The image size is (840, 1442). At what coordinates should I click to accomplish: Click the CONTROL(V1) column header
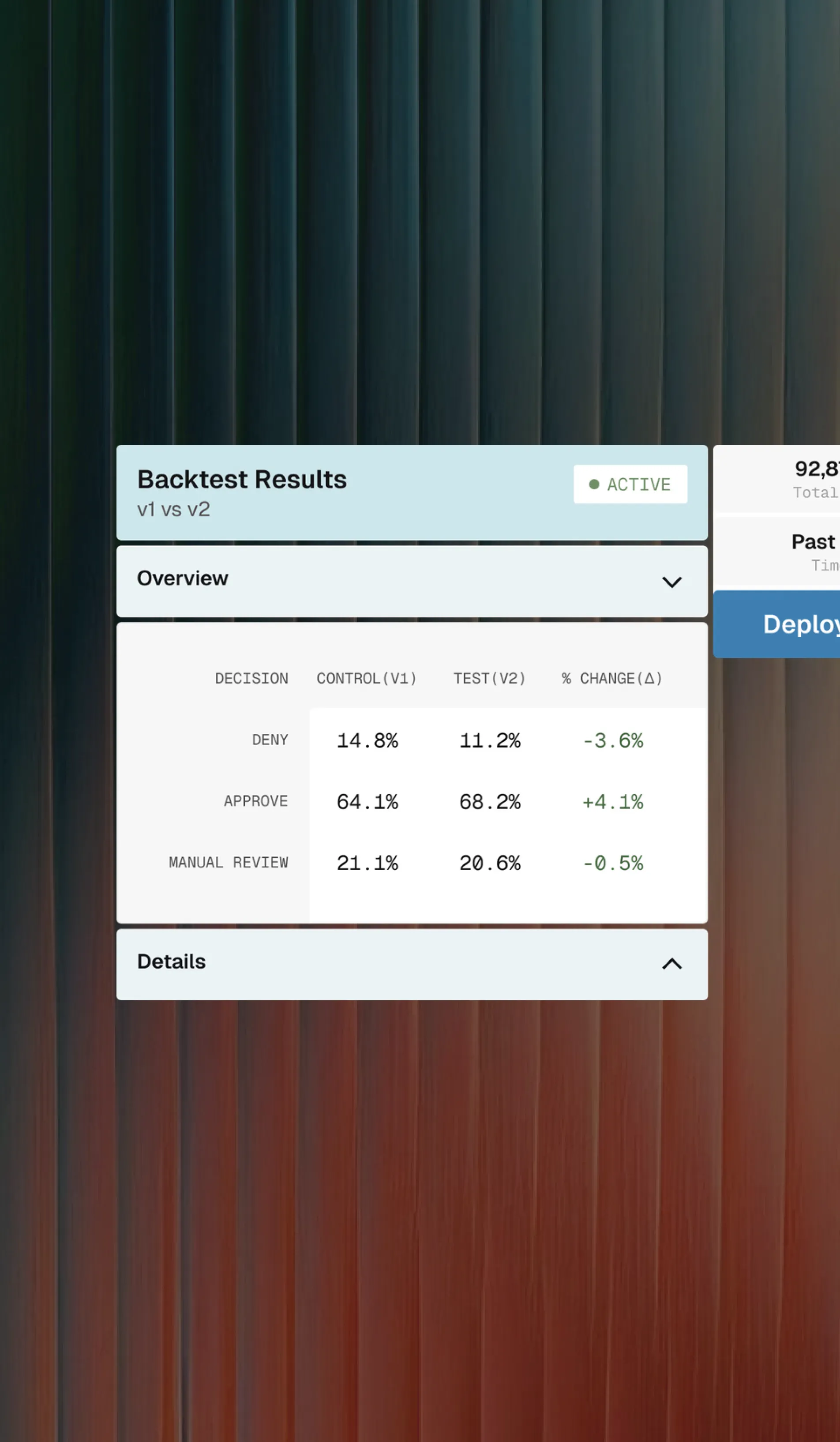(367, 679)
